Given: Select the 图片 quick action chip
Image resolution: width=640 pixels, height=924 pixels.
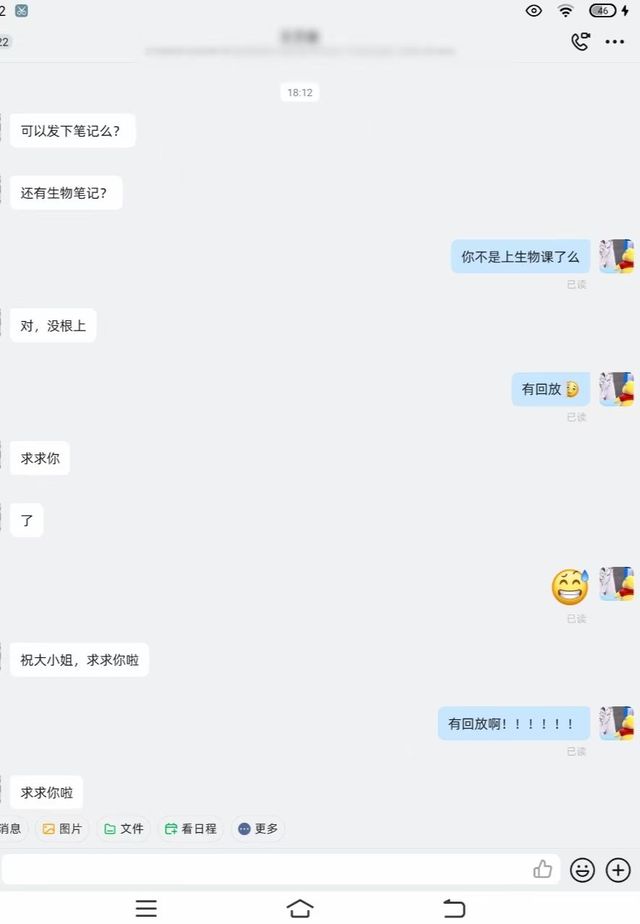Looking at the screenshot, I should tap(62, 829).
